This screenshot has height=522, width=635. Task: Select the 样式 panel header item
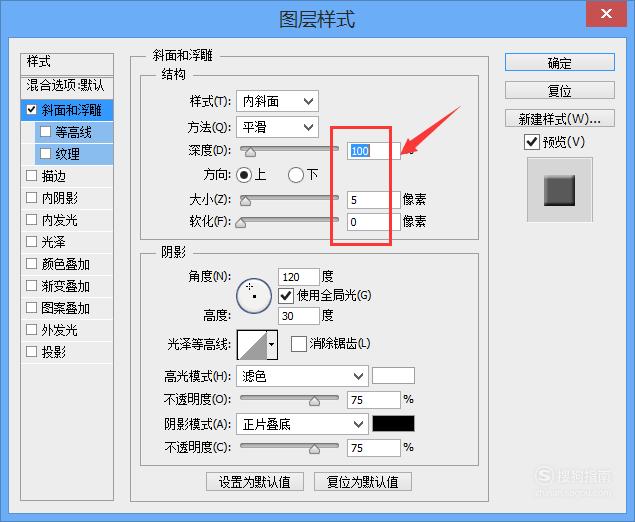pyautogui.click(x=67, y=63)
